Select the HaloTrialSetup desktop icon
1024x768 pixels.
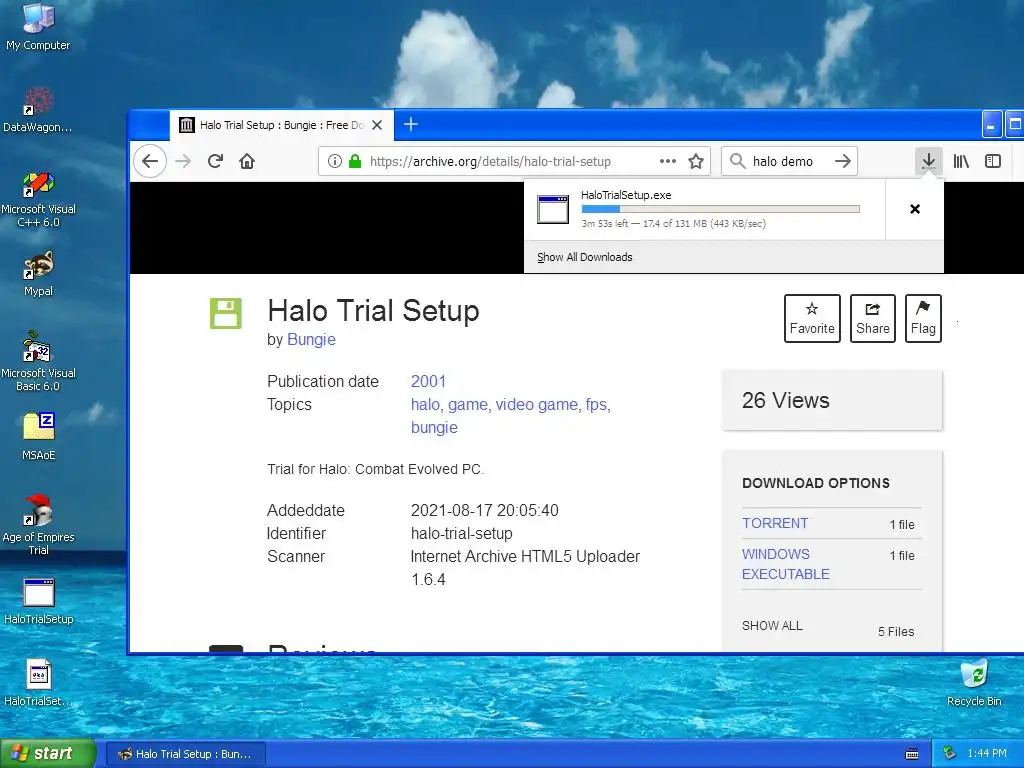click(38, 601)
